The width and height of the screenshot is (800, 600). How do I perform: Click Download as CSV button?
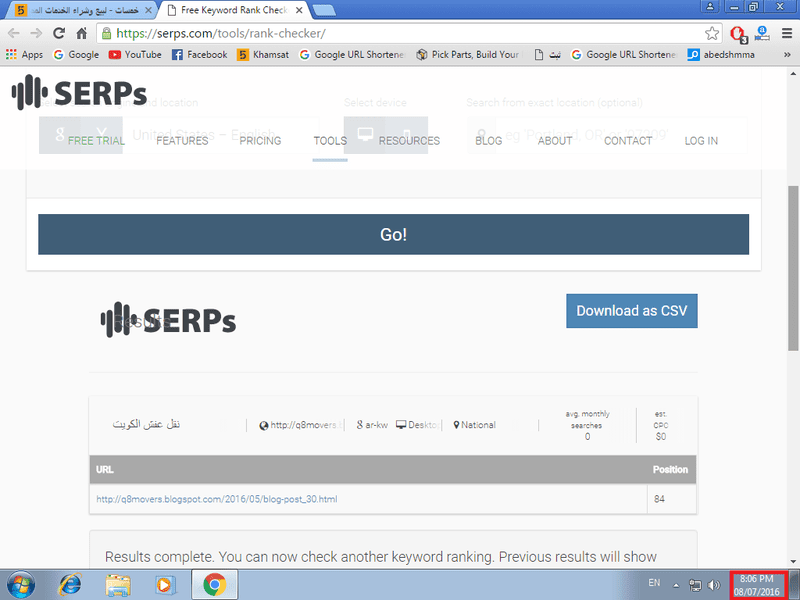coord(632,311)
